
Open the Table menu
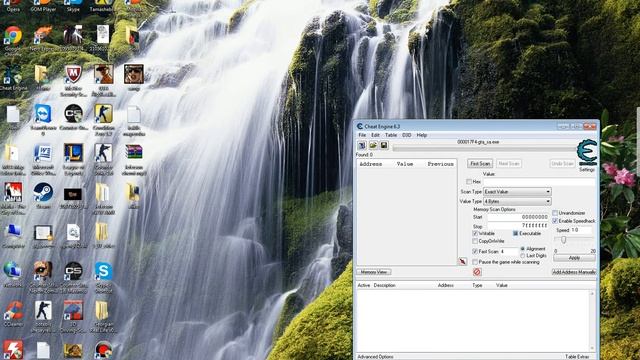tap(391, 135)
